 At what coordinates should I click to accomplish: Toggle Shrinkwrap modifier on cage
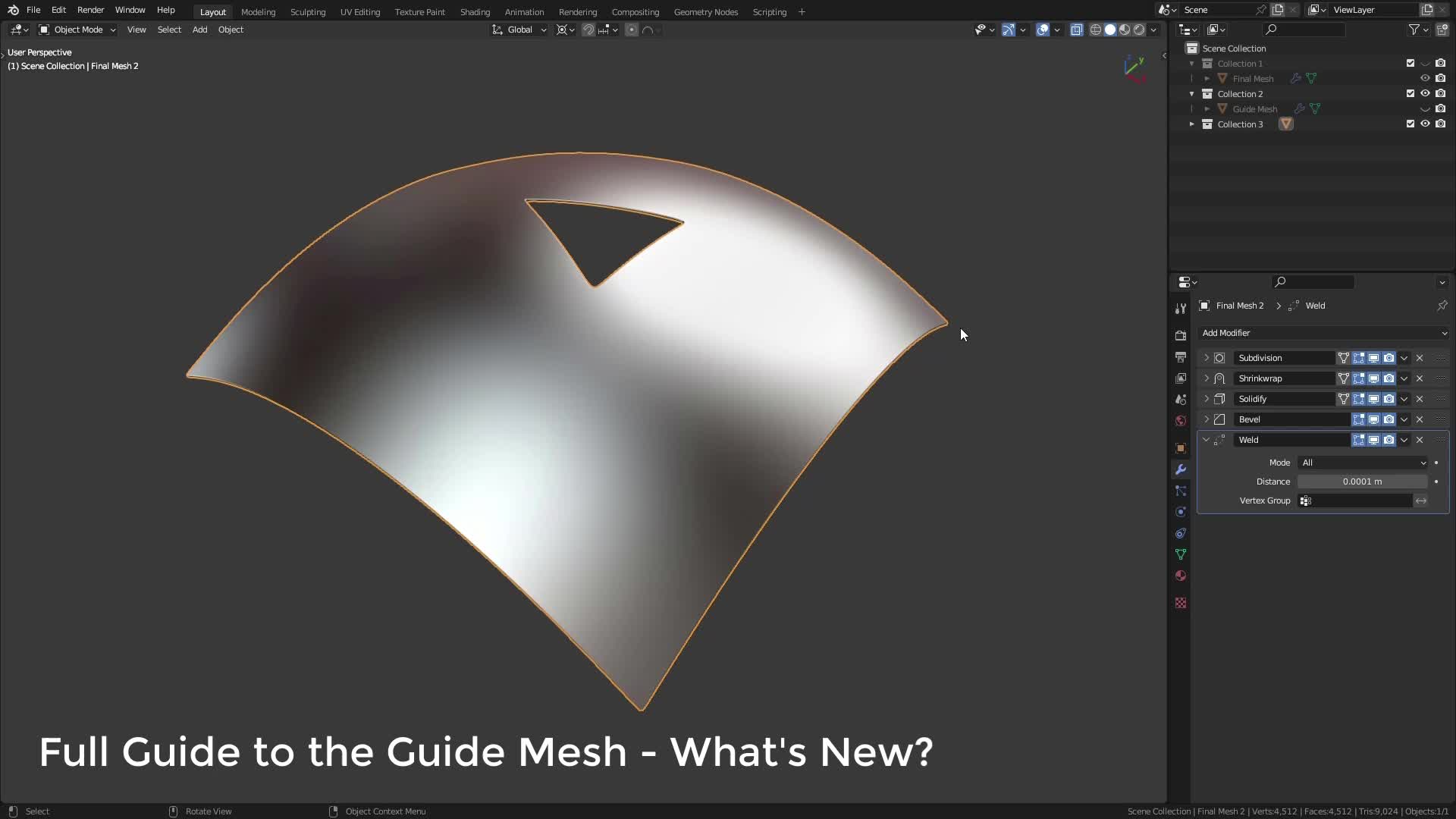tap(1343, 378)
